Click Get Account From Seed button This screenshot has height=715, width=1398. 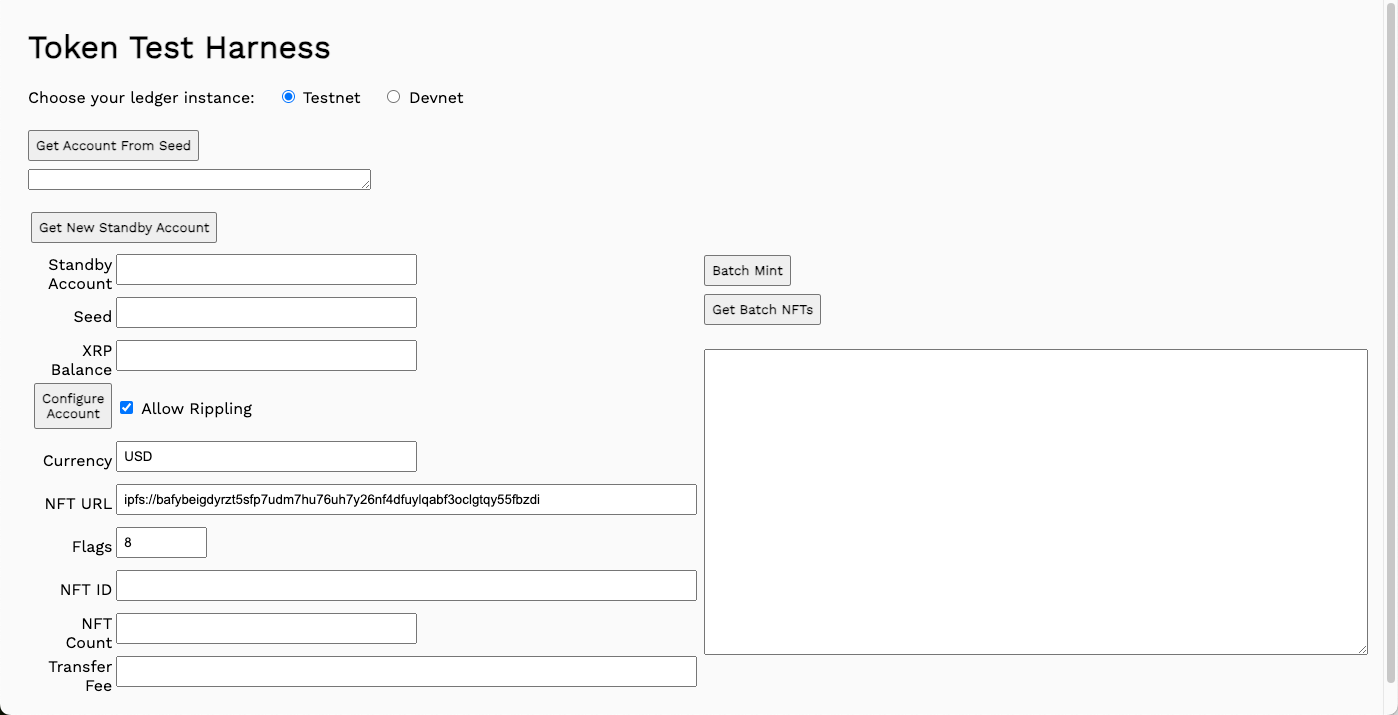pos(113,145)
